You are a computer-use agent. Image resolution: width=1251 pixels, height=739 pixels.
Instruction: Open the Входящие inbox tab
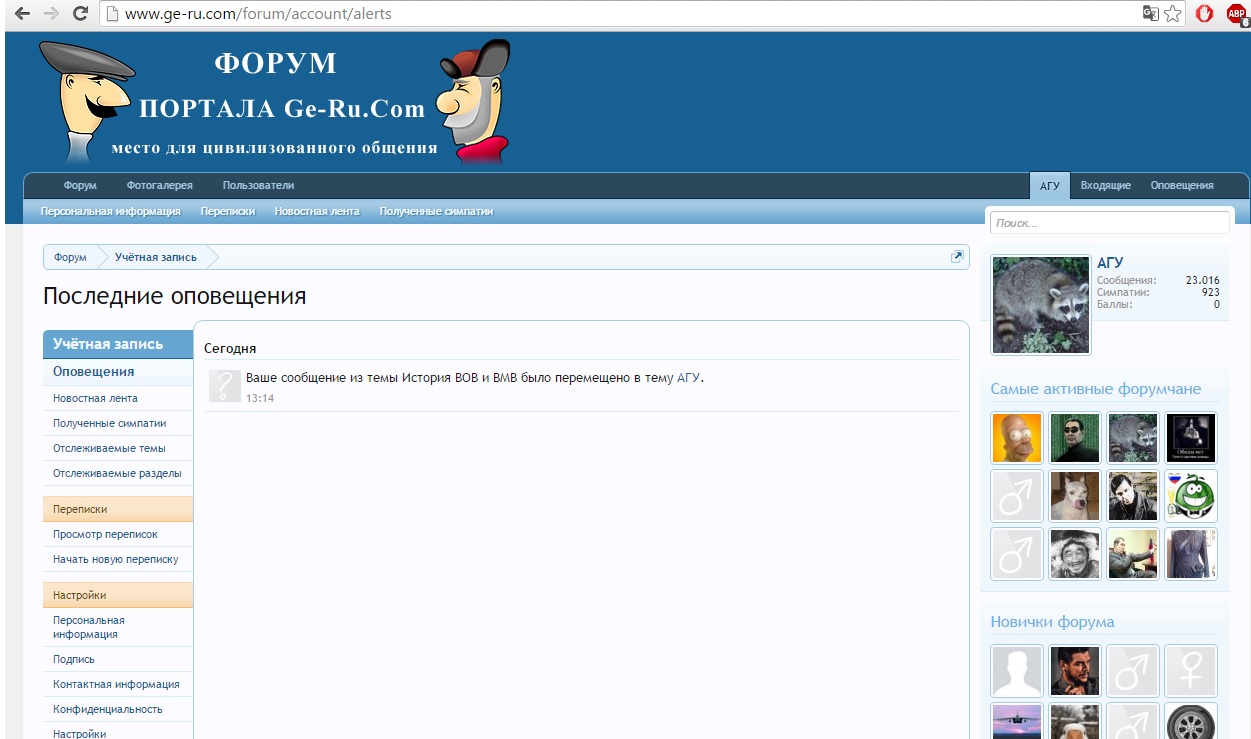point(1105,185)
